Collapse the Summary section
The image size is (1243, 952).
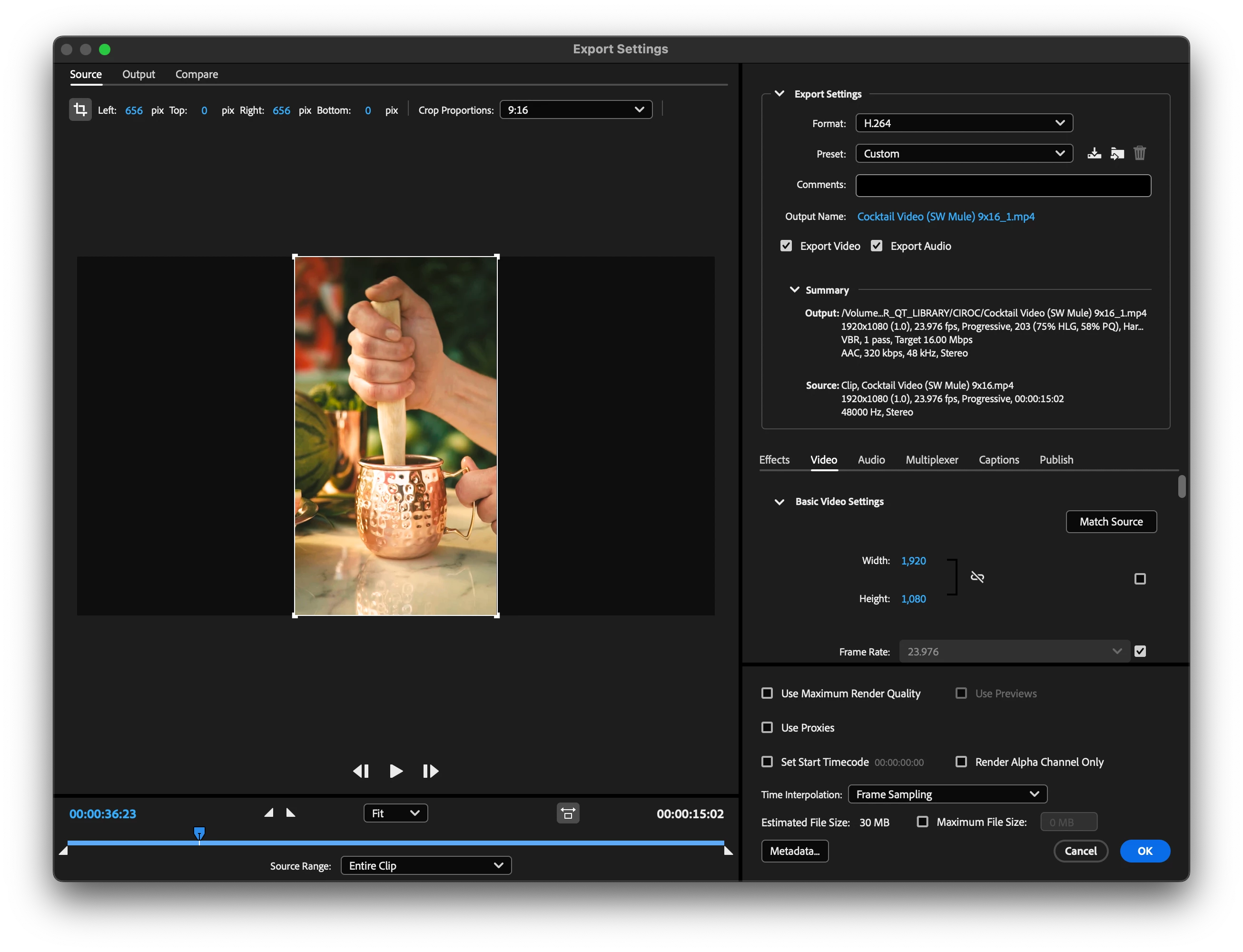[794, 289]
